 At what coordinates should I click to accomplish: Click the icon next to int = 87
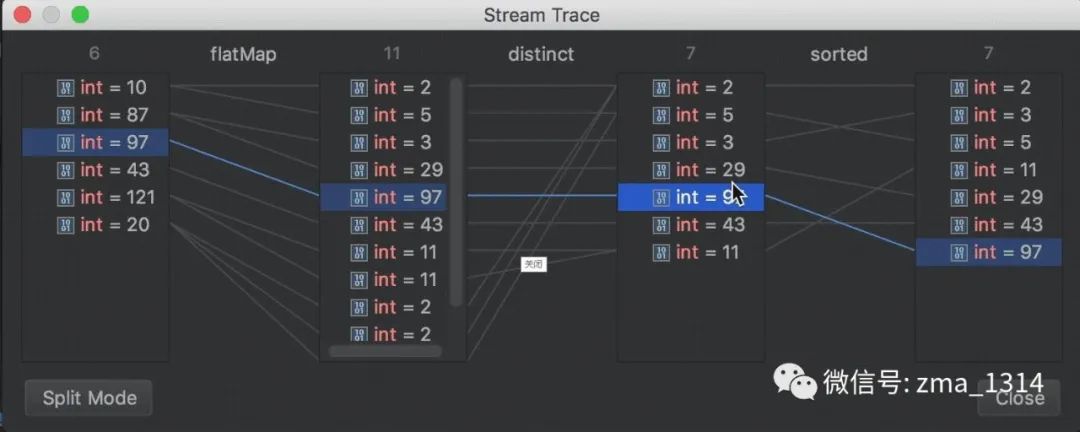[66, 115]
